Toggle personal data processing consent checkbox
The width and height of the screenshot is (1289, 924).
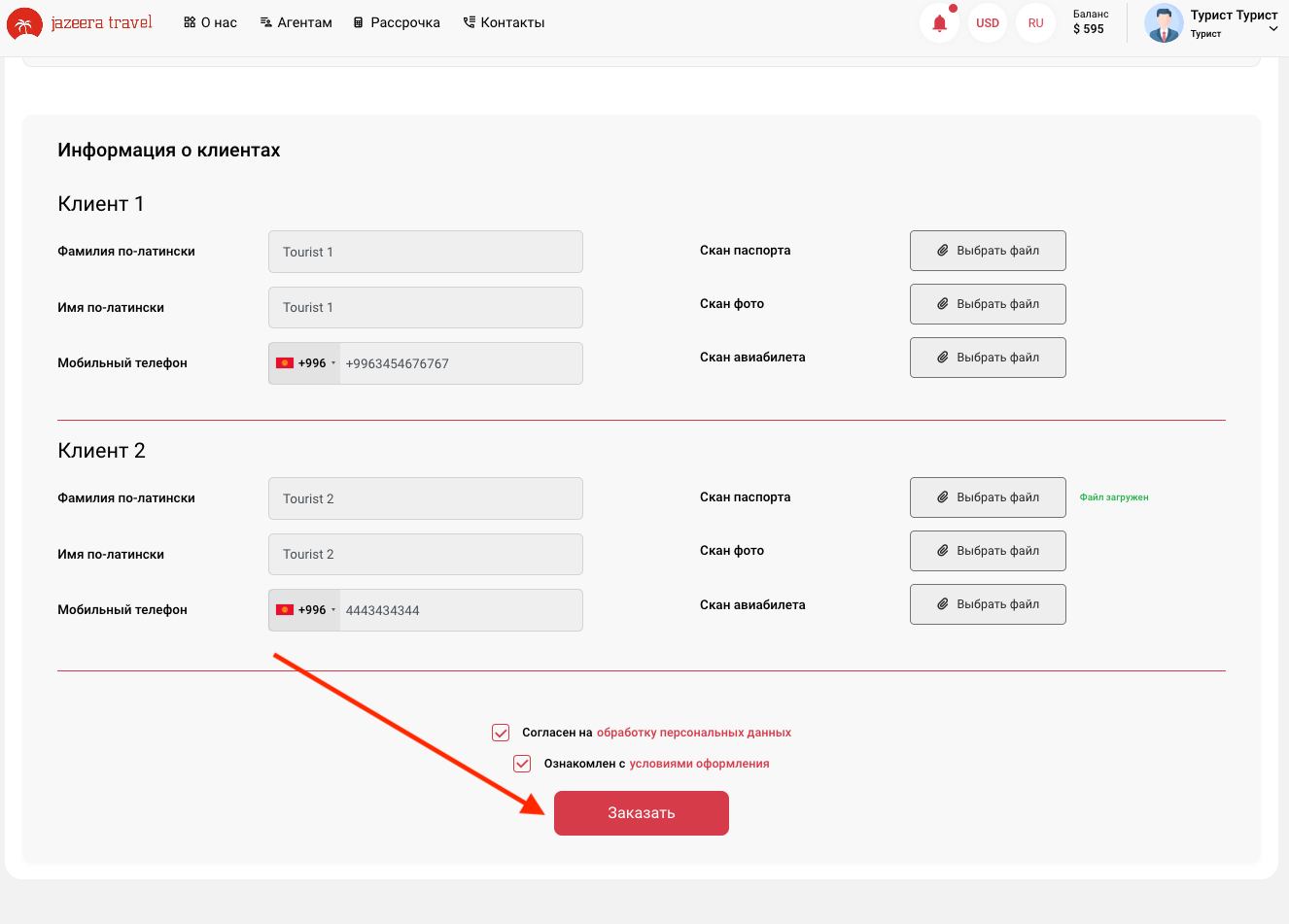[501, 733]
